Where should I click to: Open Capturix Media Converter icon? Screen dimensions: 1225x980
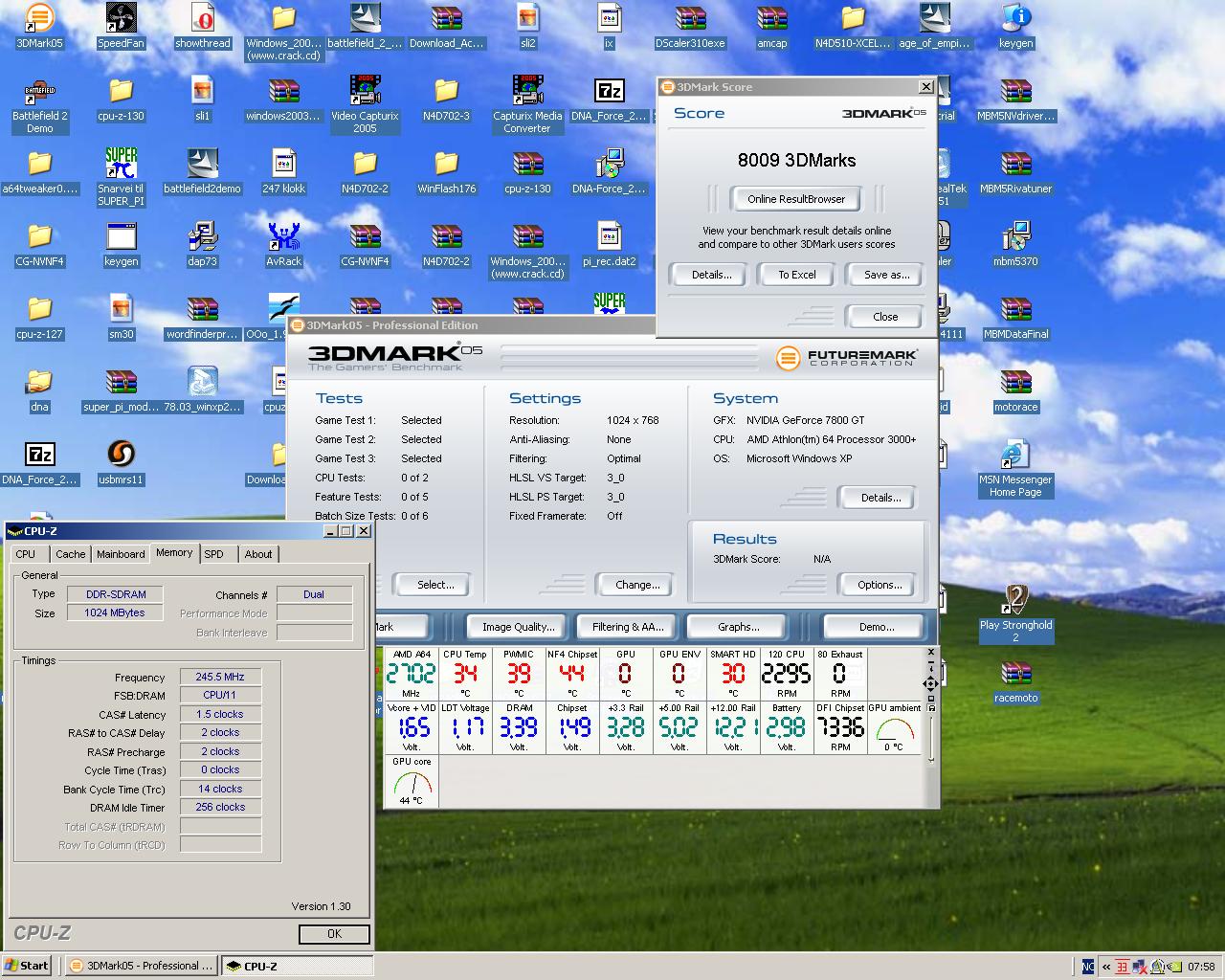coord(527,105)
